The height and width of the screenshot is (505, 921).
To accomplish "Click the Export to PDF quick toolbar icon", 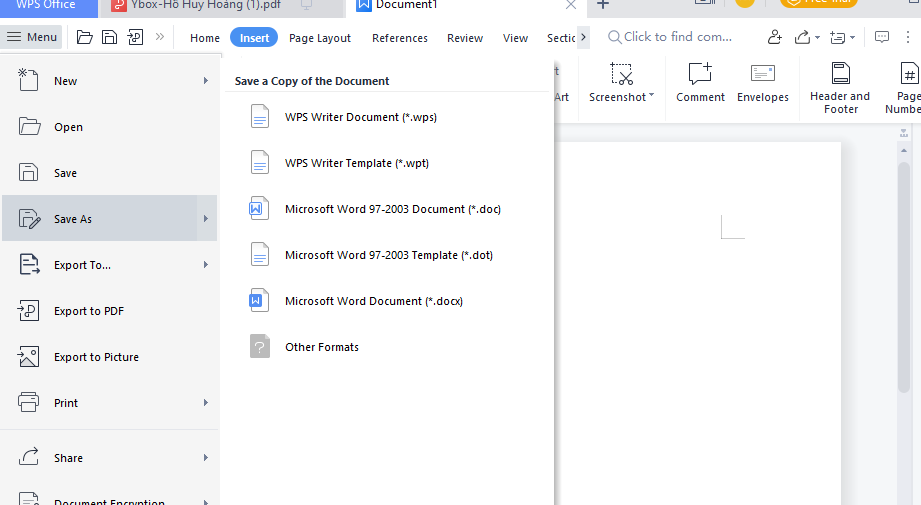I will coord(135,38).
